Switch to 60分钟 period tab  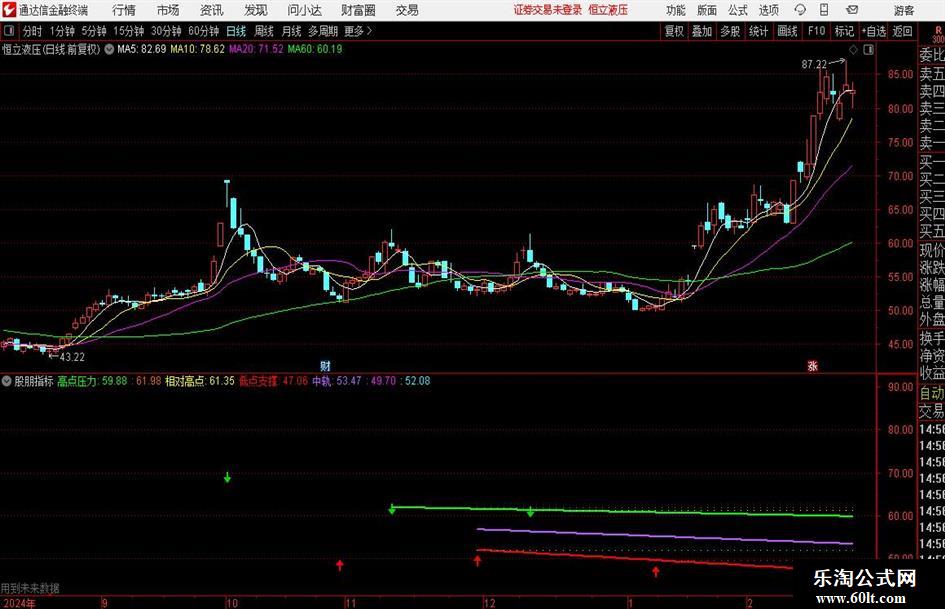click(x=204, y=31)
